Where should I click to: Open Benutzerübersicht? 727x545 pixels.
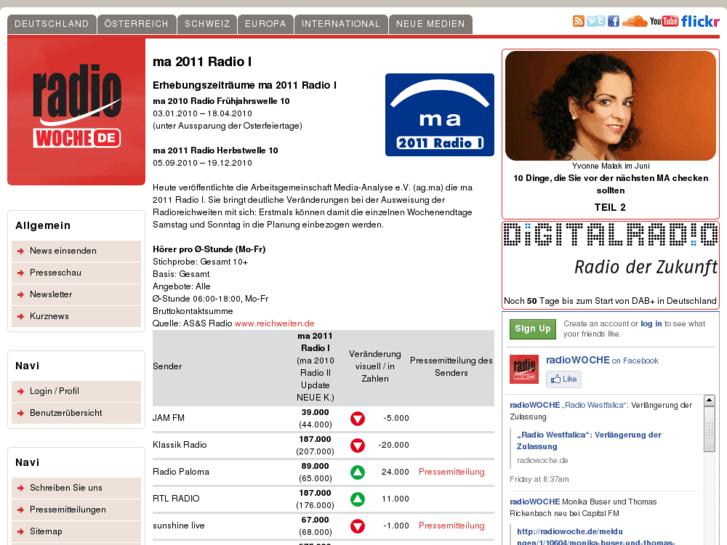[x=77, y=413]
